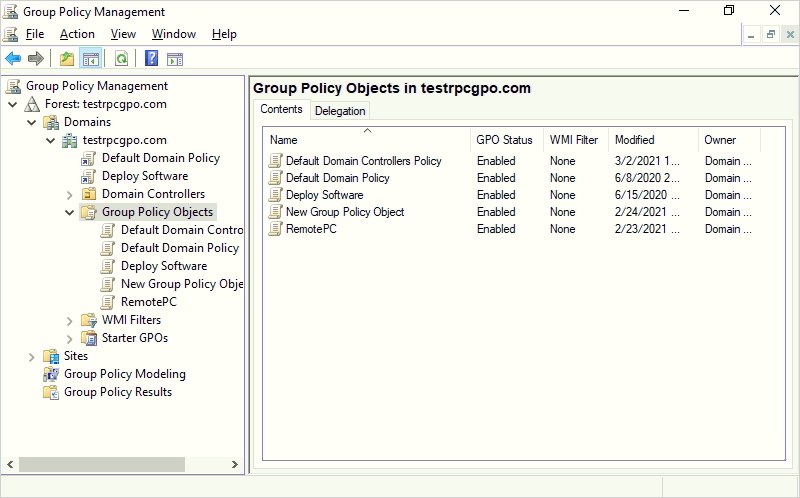Click the RemotePC GPO icon in list
This screenshot has height=498, width=800.
pyautogui.click(x=276, y=229)
